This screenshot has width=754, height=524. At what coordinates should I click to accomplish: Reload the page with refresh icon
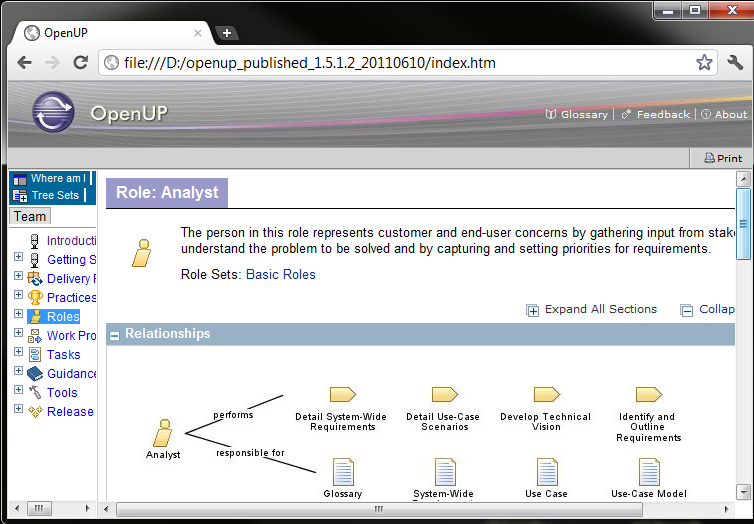[80, 62]
